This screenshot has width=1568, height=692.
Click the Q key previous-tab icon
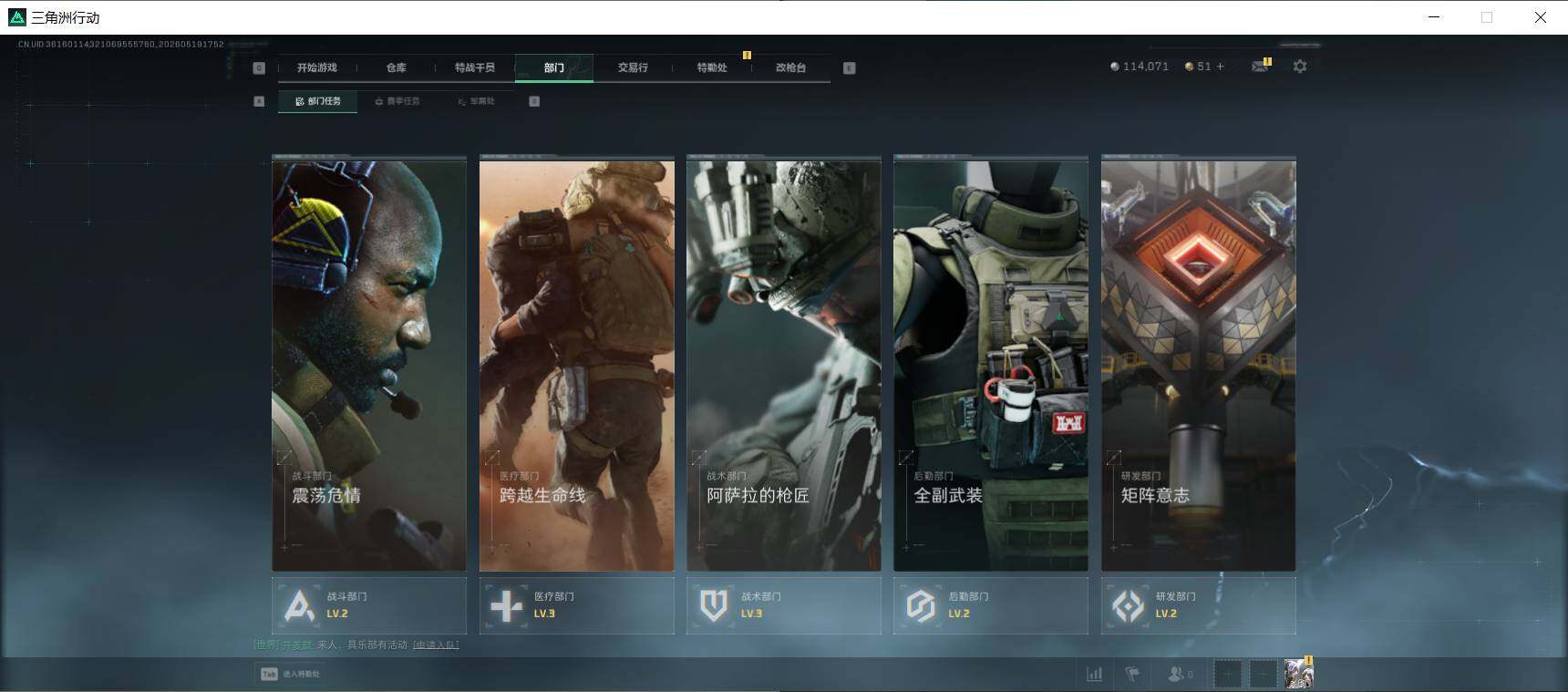[x=259, y=67]
